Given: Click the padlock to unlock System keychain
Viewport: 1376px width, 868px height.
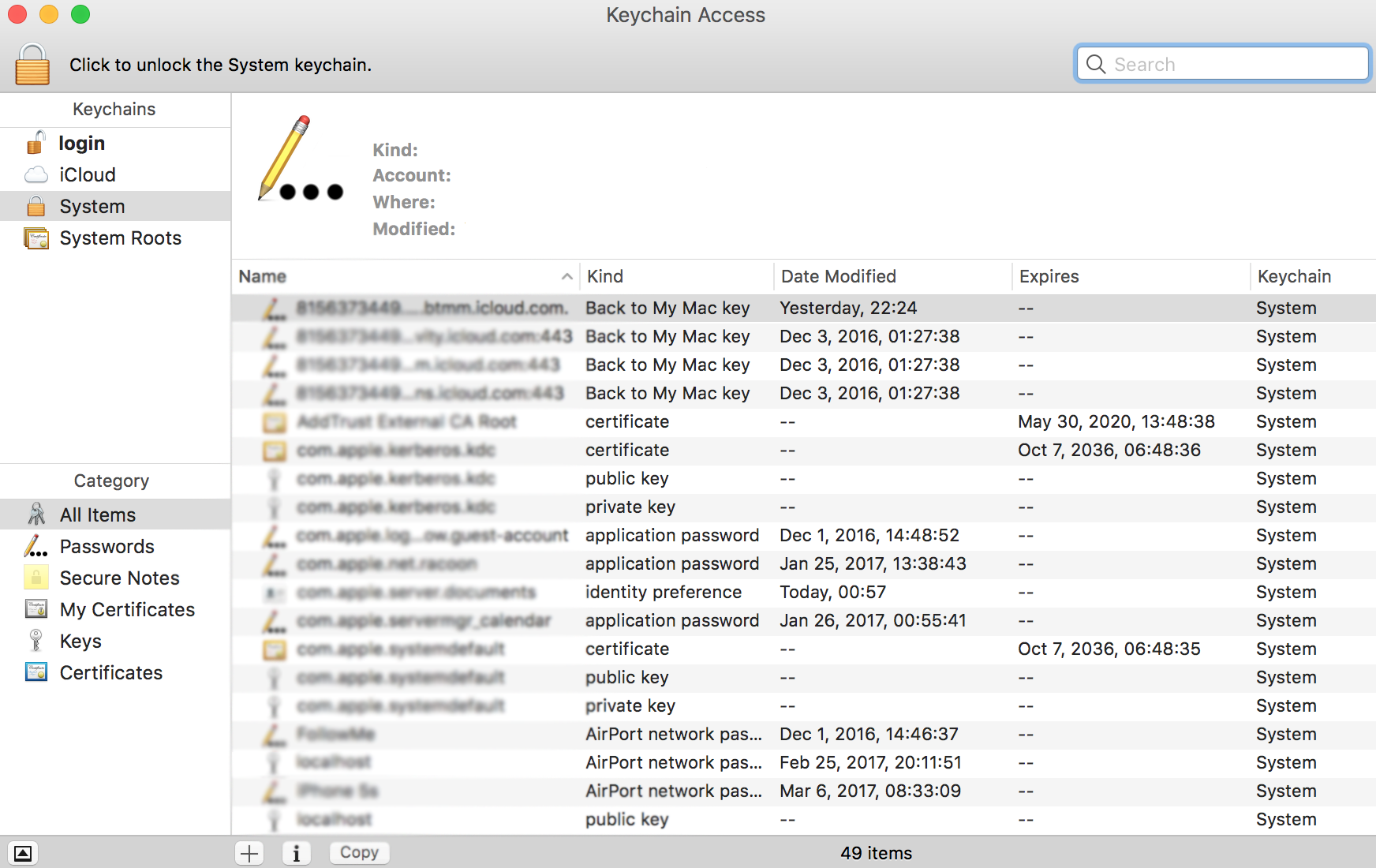Looking at the screenshot, I should [x=32, y=65].
